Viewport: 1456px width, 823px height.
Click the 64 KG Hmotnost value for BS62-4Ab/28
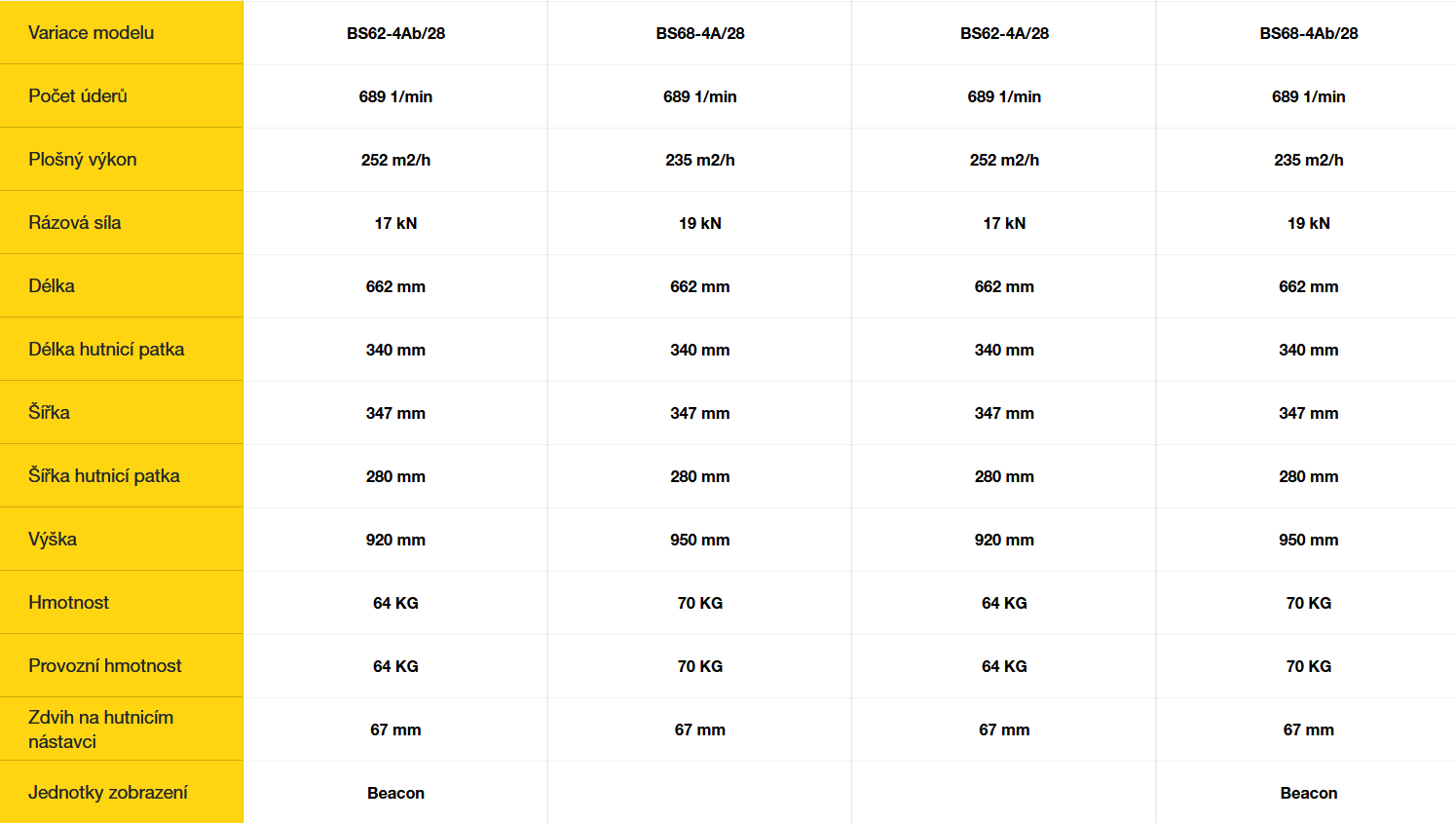[395, 603]
